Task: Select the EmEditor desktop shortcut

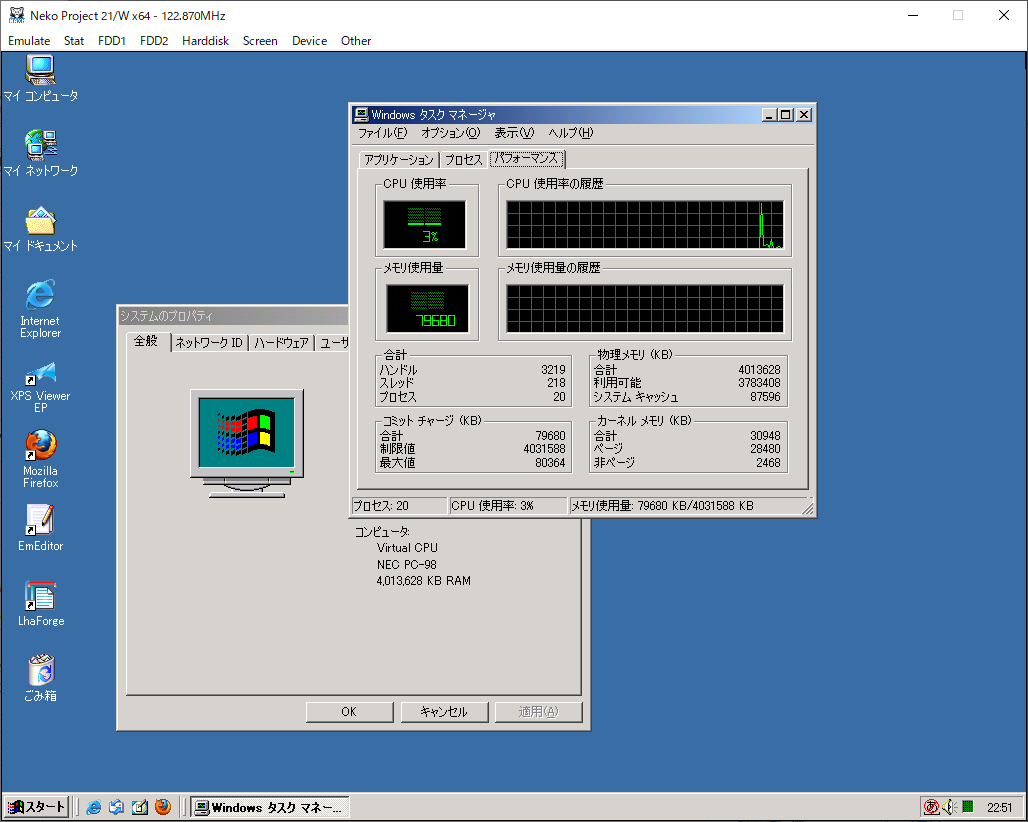Action: click(41, 528)
